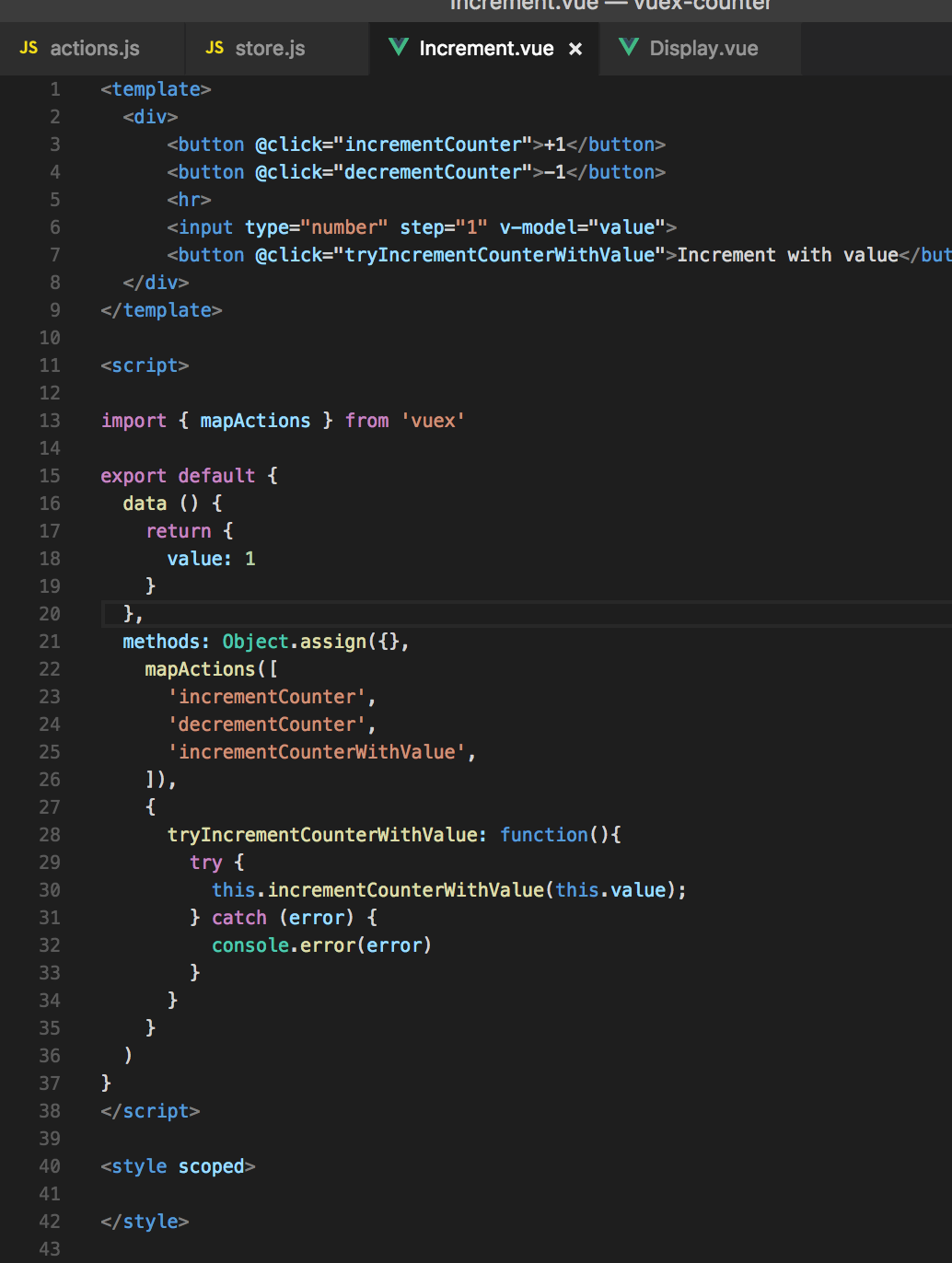Click line number 28 in the gutter
Image resolution: width=952 pixels, height=1263 pixels.
click(x=50, y=835)
